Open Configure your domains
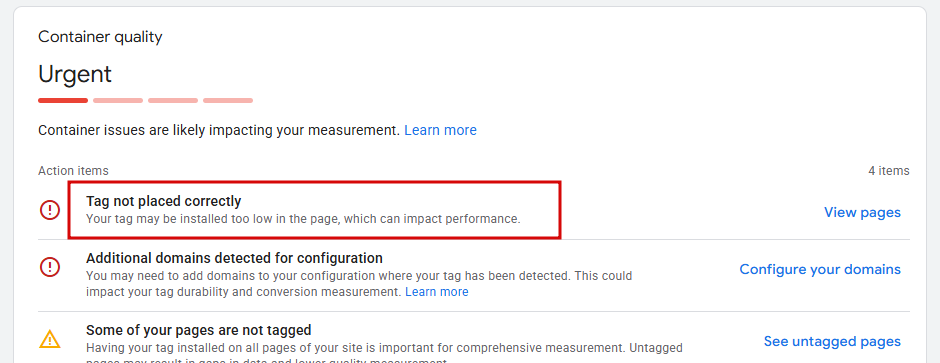Image resolution: width=940 pixels, height=363 pixels. (820, 269)
